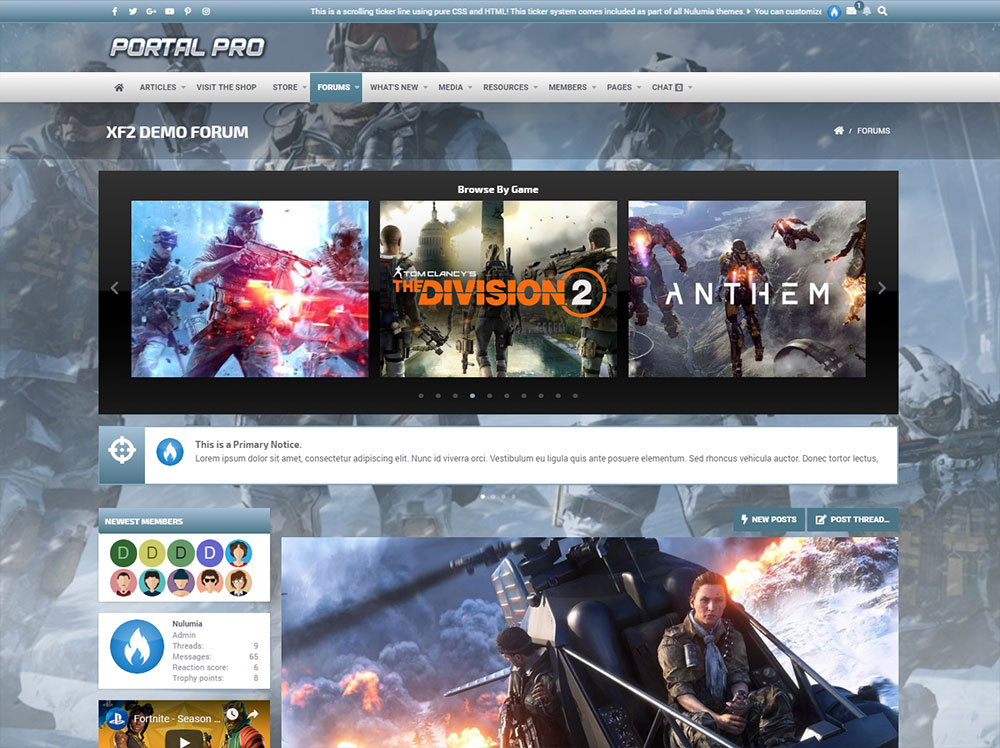Expand the Pages dropdown arrow
The image size is (1000, 748).
click(x=639, y=87)
